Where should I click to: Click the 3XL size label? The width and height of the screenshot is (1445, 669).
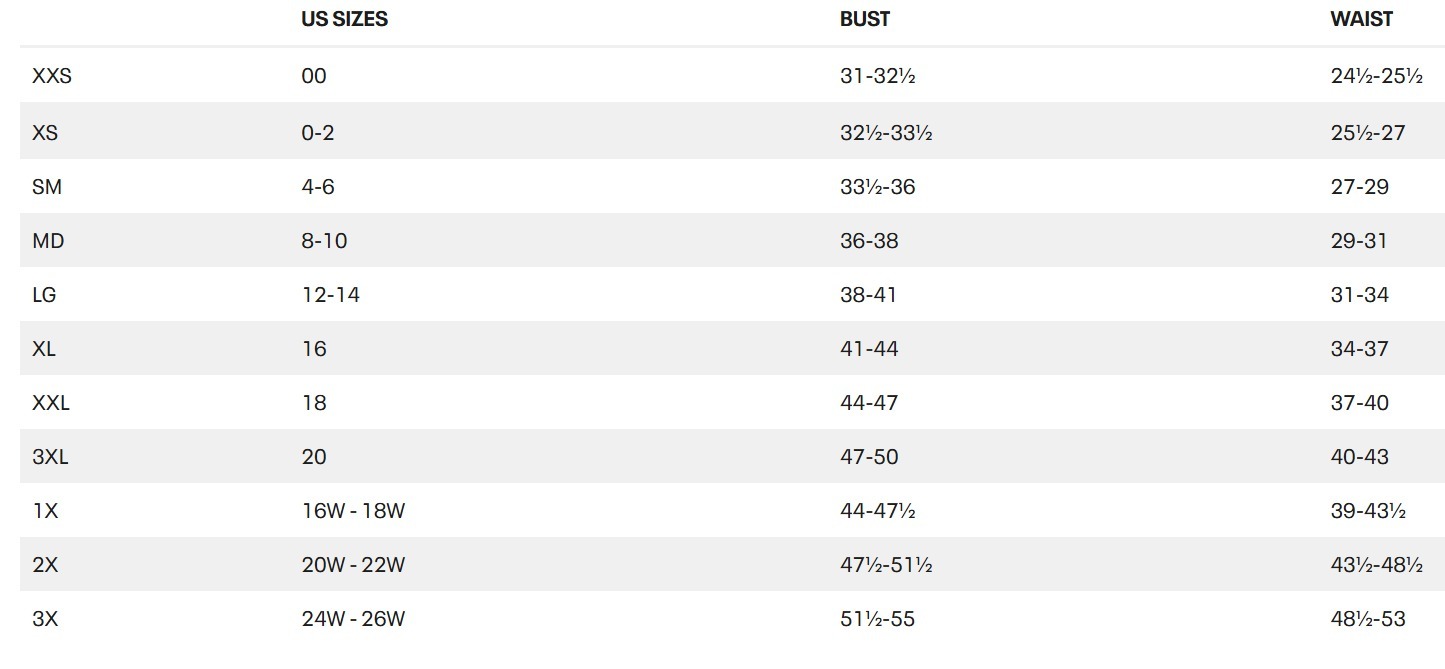(50, 457)
